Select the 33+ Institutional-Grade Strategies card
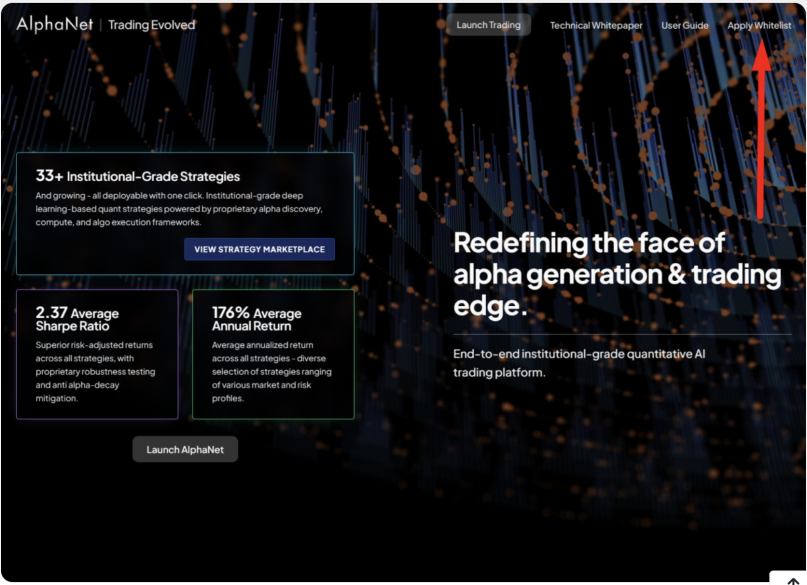 click(185, 212)
